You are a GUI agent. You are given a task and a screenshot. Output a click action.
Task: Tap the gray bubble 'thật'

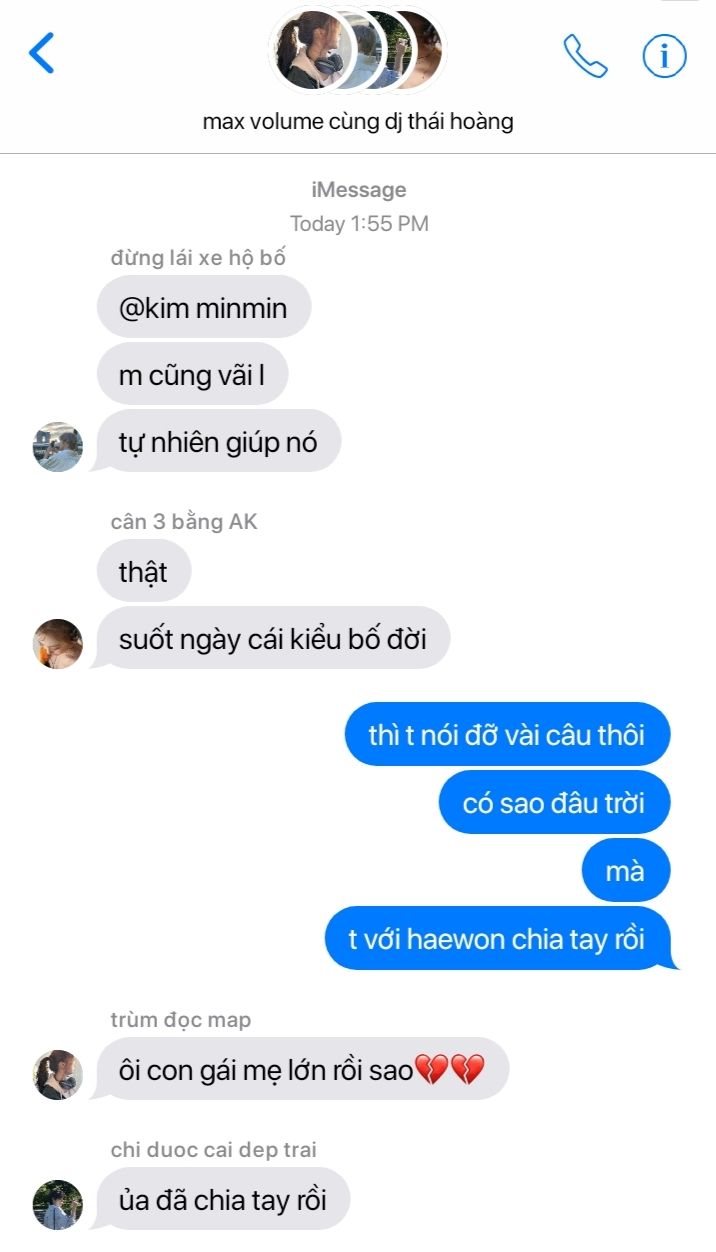tap(144, 572)
